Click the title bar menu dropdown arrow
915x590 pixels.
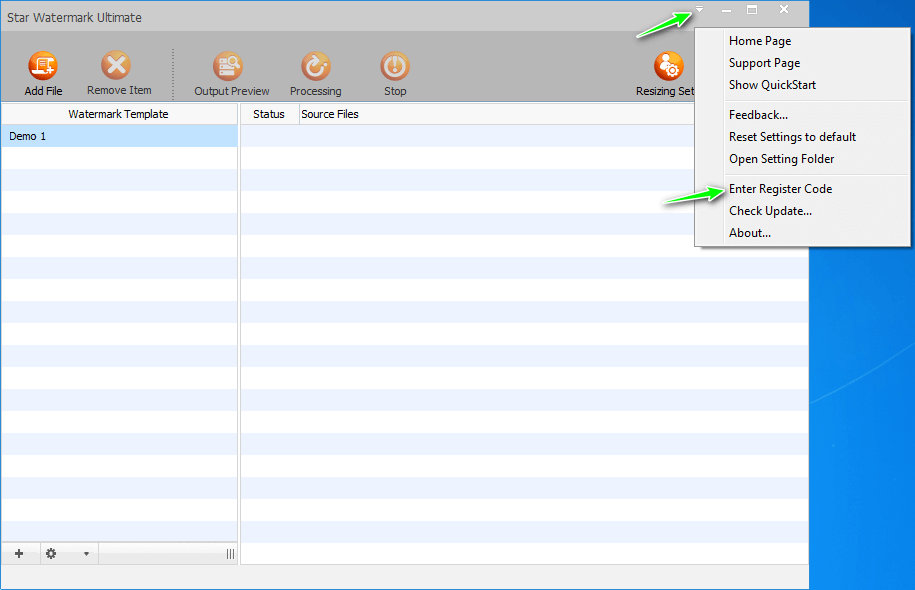coord(699,9)
